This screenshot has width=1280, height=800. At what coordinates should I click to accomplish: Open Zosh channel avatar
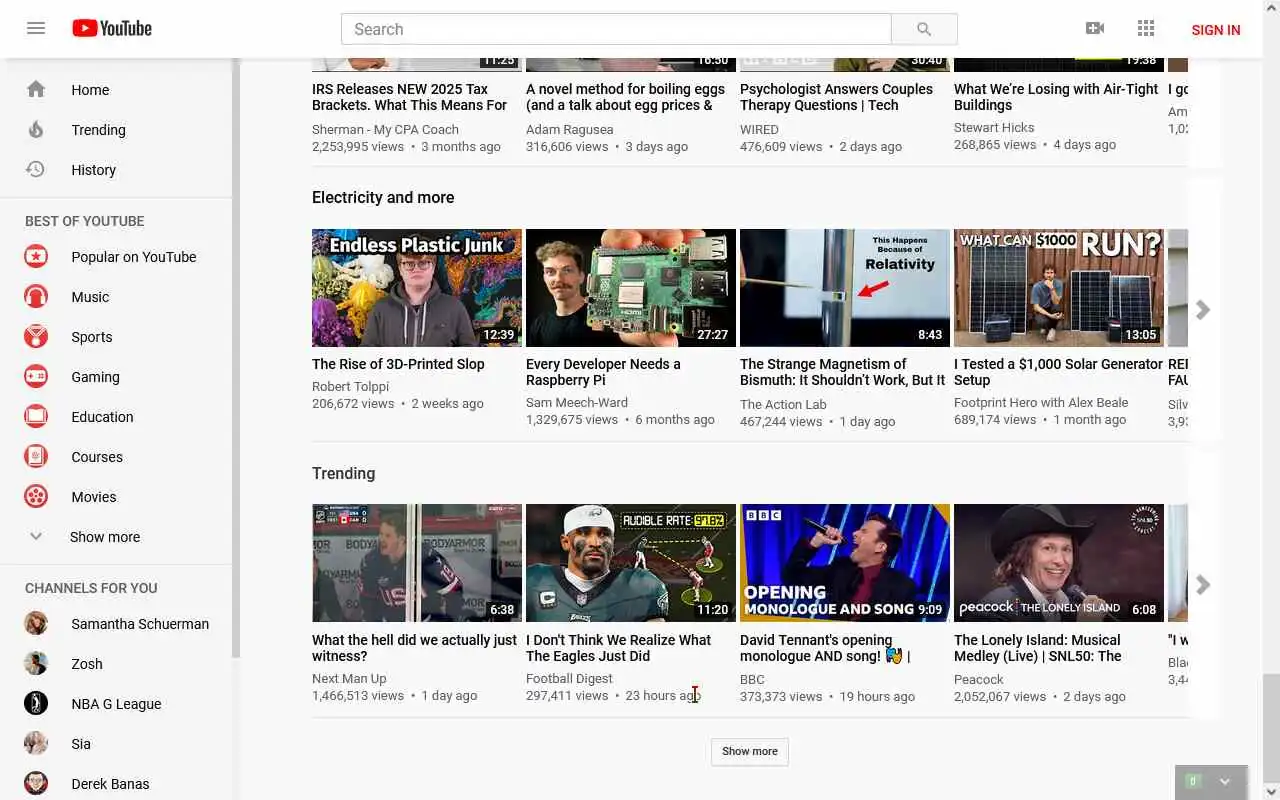[x=36, y=664]
